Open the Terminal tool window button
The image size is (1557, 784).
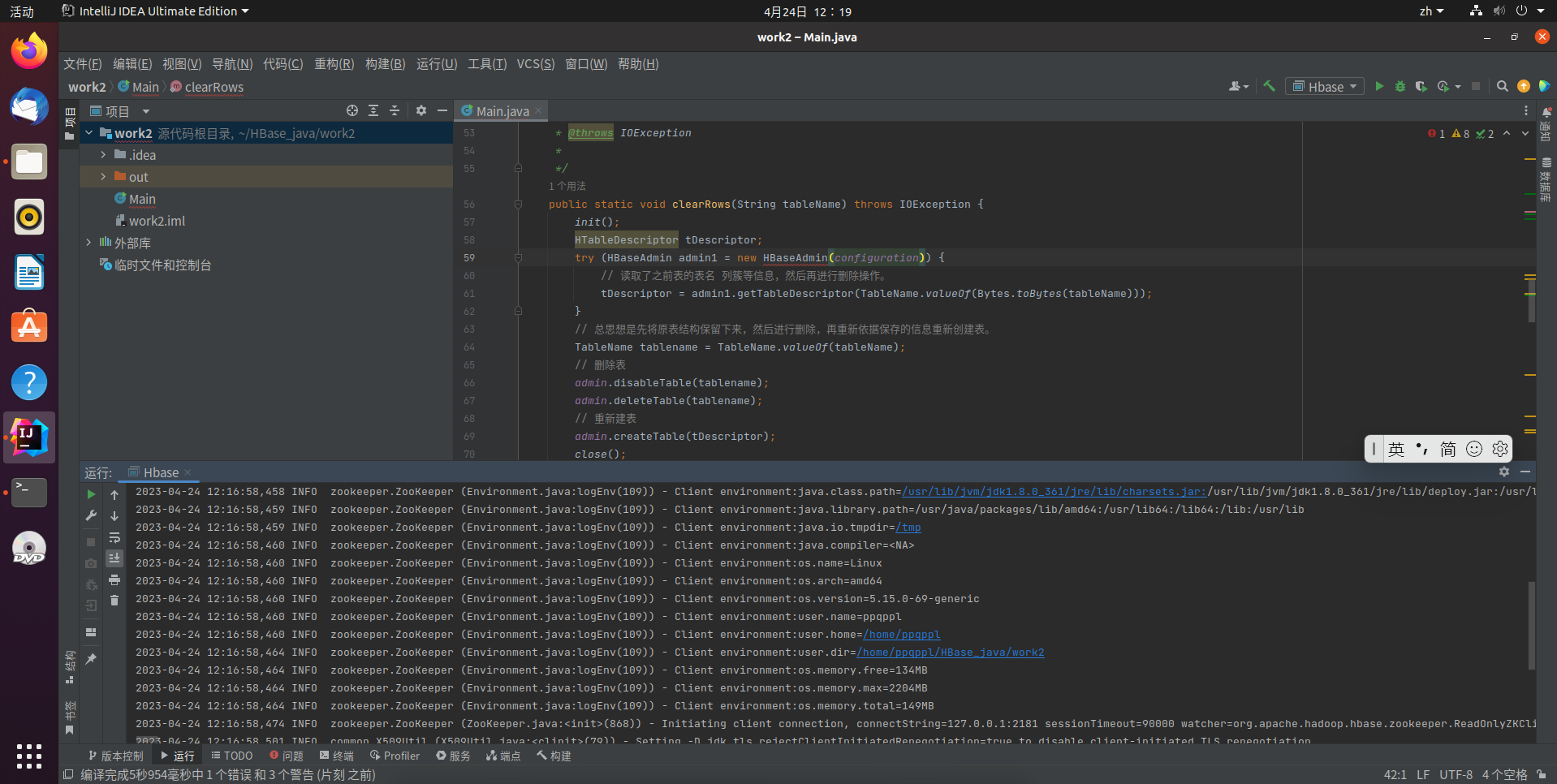click(337, 756)
